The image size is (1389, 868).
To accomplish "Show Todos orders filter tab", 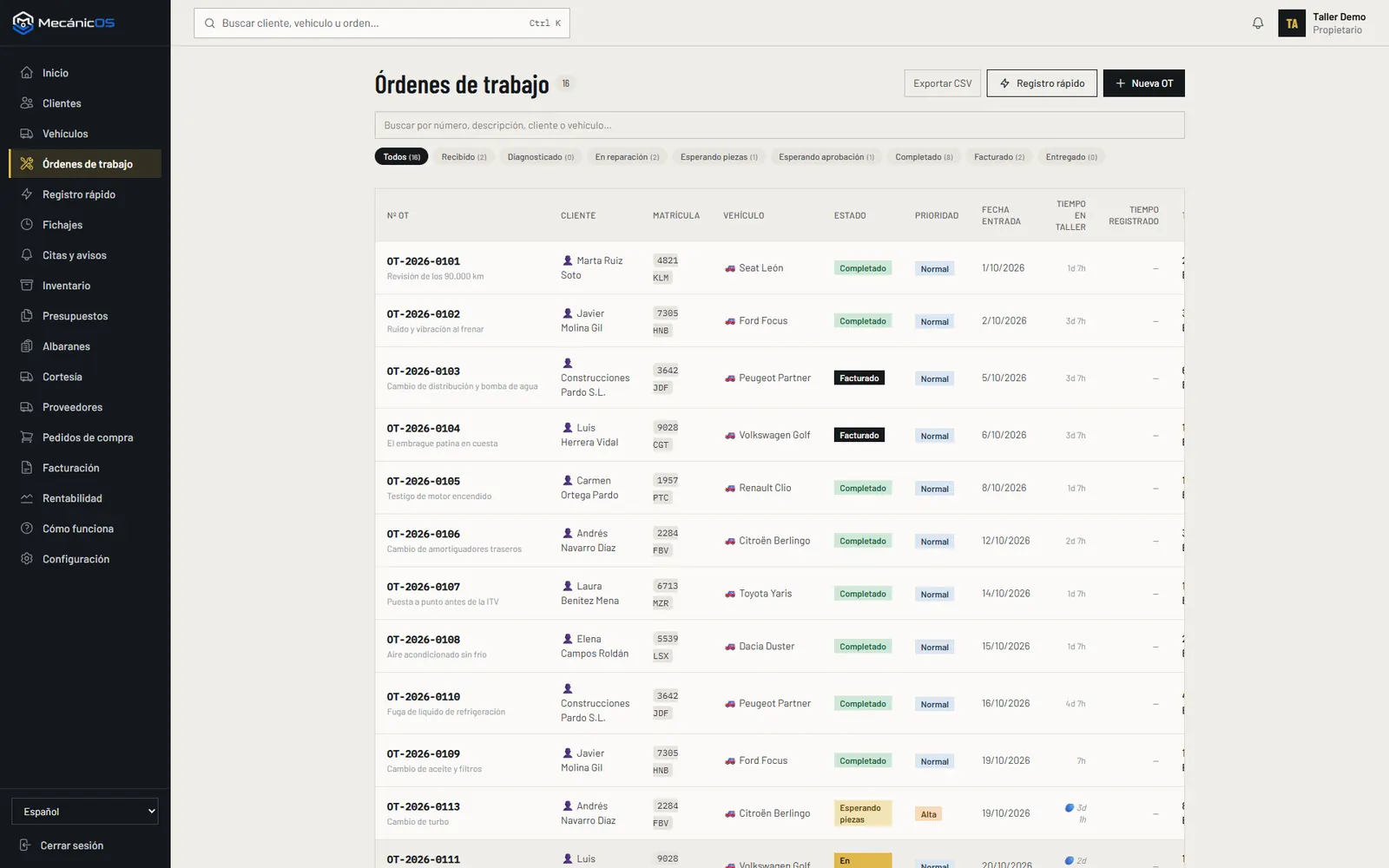I will click(x=401, y=157).
